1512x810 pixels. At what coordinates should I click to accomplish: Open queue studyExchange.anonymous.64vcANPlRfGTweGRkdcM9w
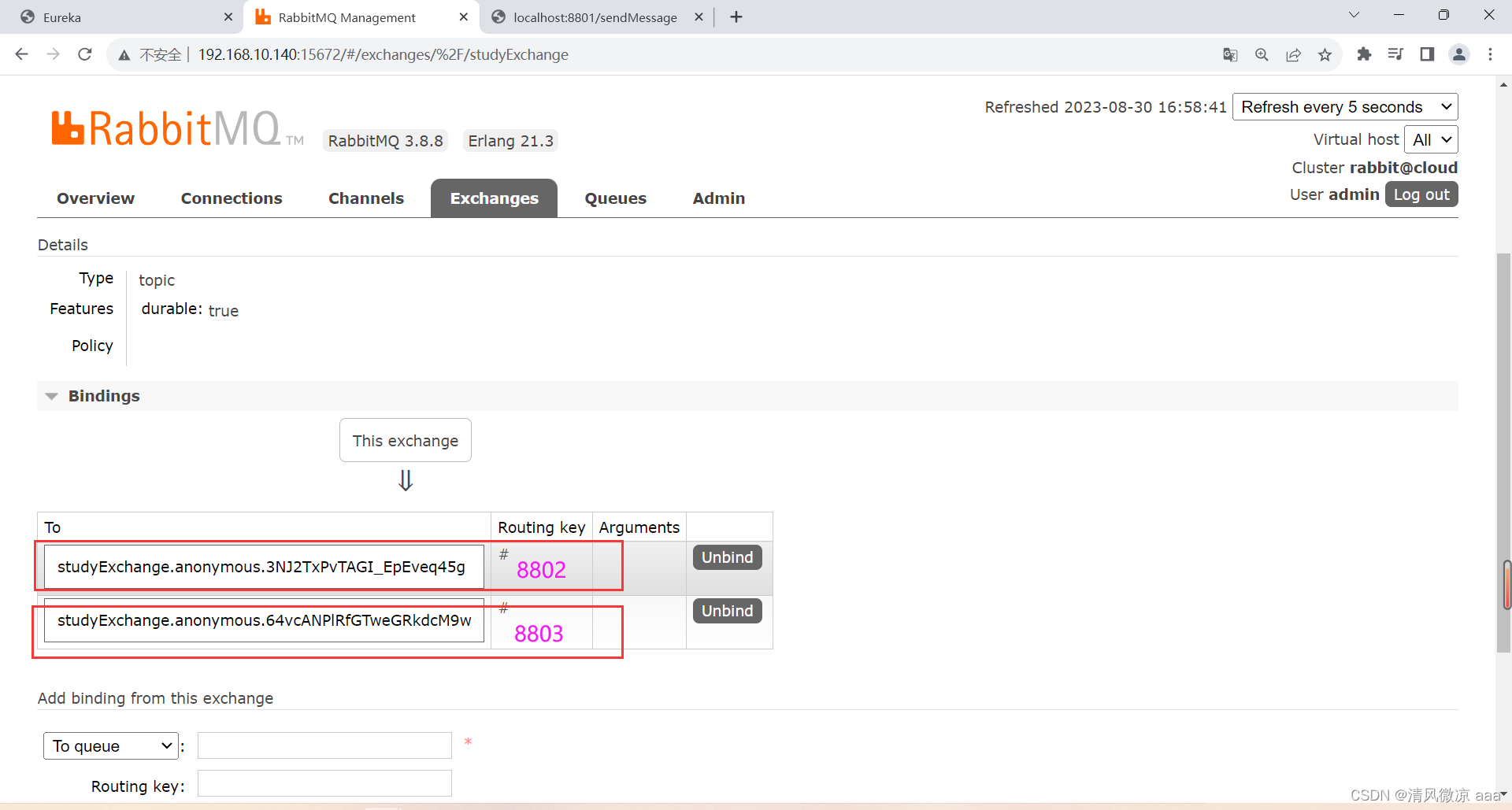(265, 620)
